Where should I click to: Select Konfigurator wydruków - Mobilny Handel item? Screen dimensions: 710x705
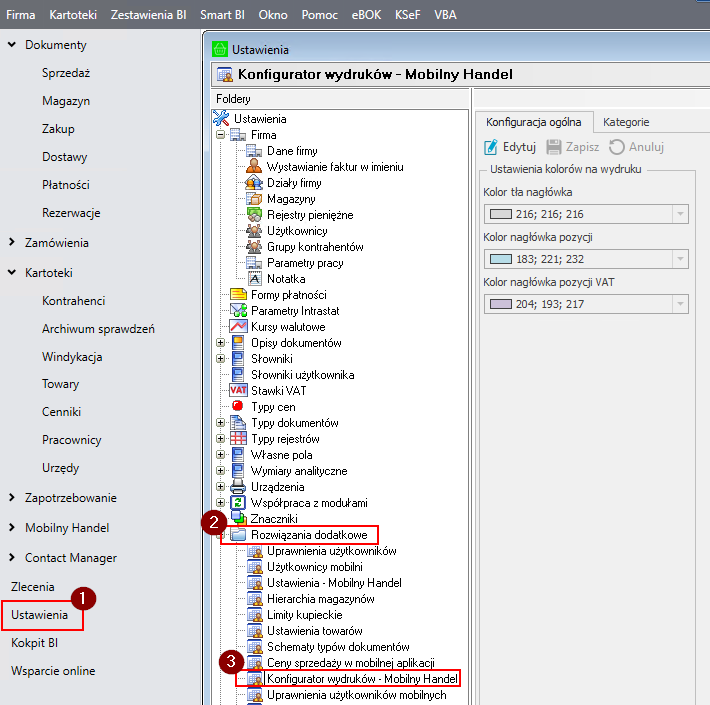click(x=362, y=679)
